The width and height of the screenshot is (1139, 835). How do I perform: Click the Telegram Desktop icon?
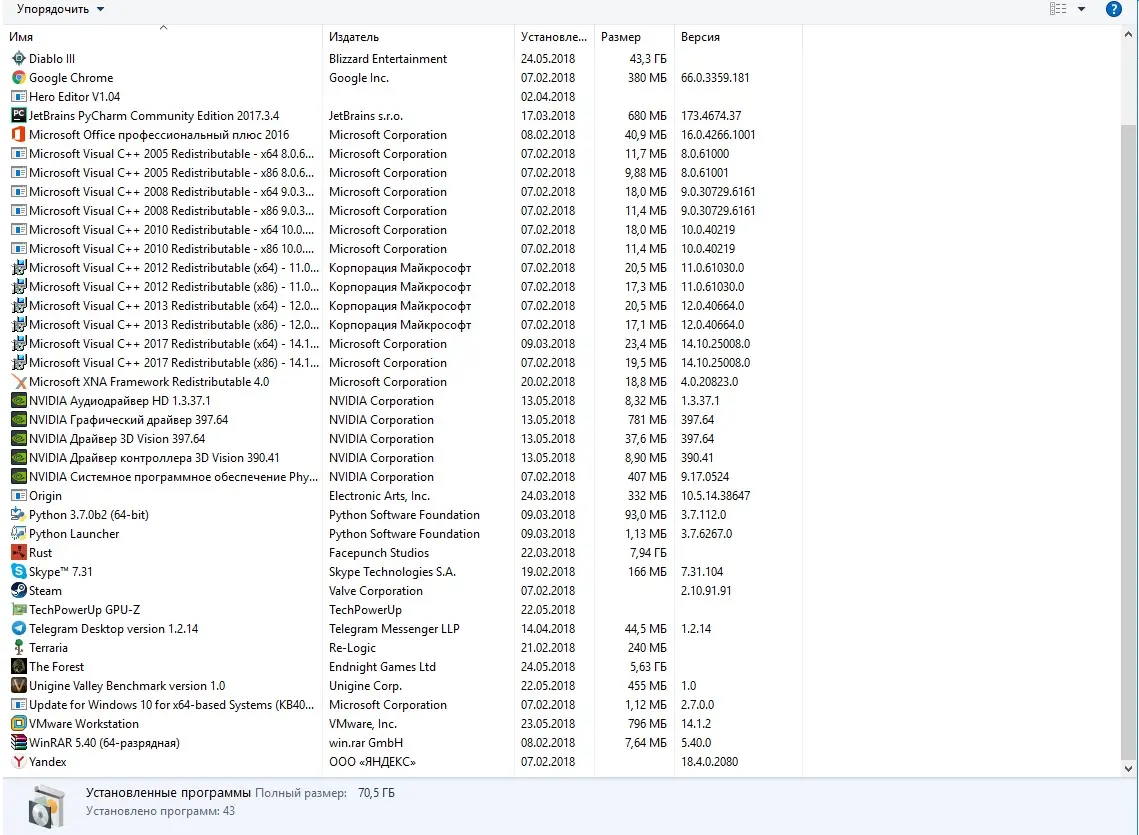19,629
